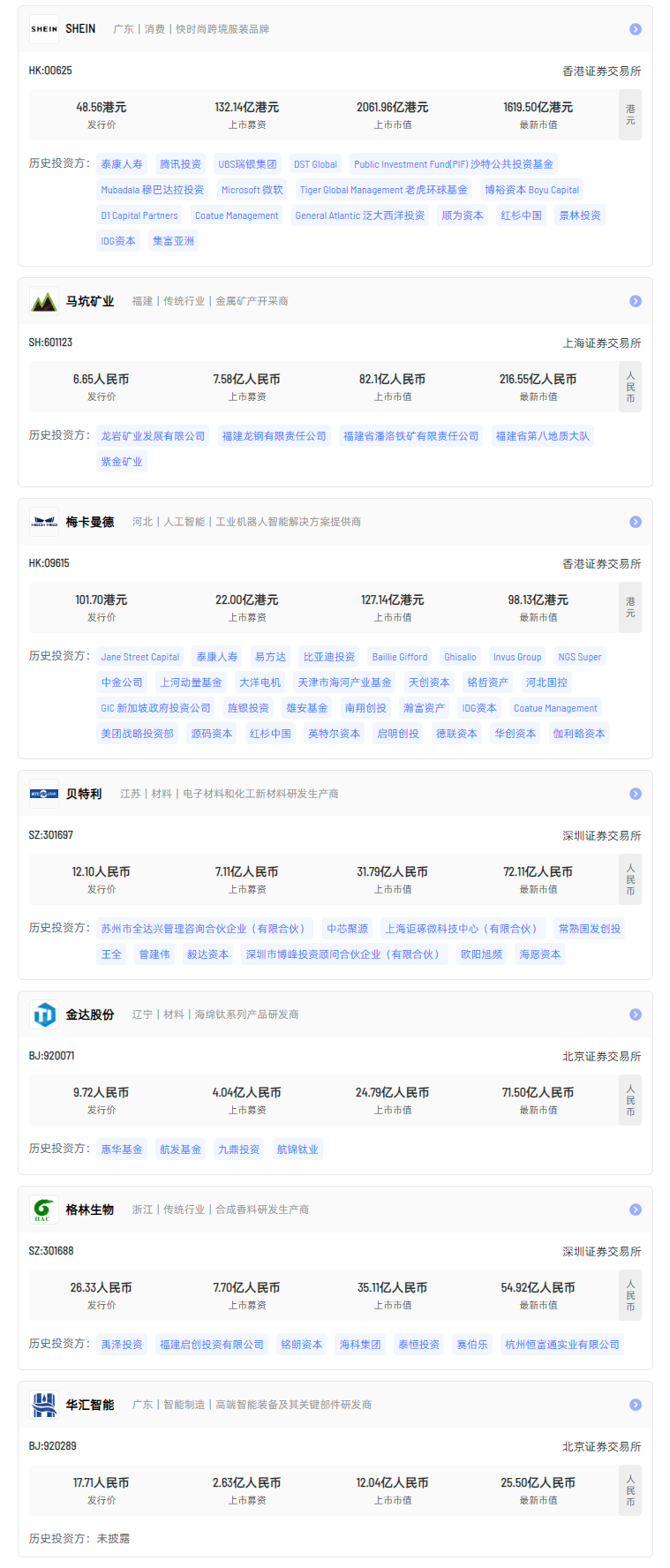Image resolution: width=670 pixels, height=1568 pixels.
Task: Select investor tag 毅达资本
Action: pyautogui.click(x=207, y=954)
